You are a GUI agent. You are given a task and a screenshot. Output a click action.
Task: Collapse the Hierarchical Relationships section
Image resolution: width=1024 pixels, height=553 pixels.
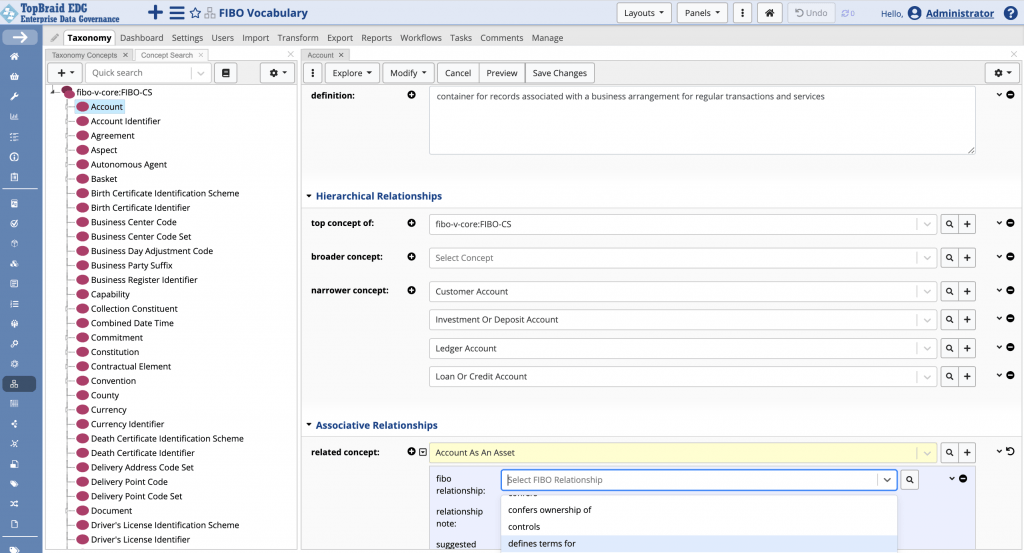309,196
